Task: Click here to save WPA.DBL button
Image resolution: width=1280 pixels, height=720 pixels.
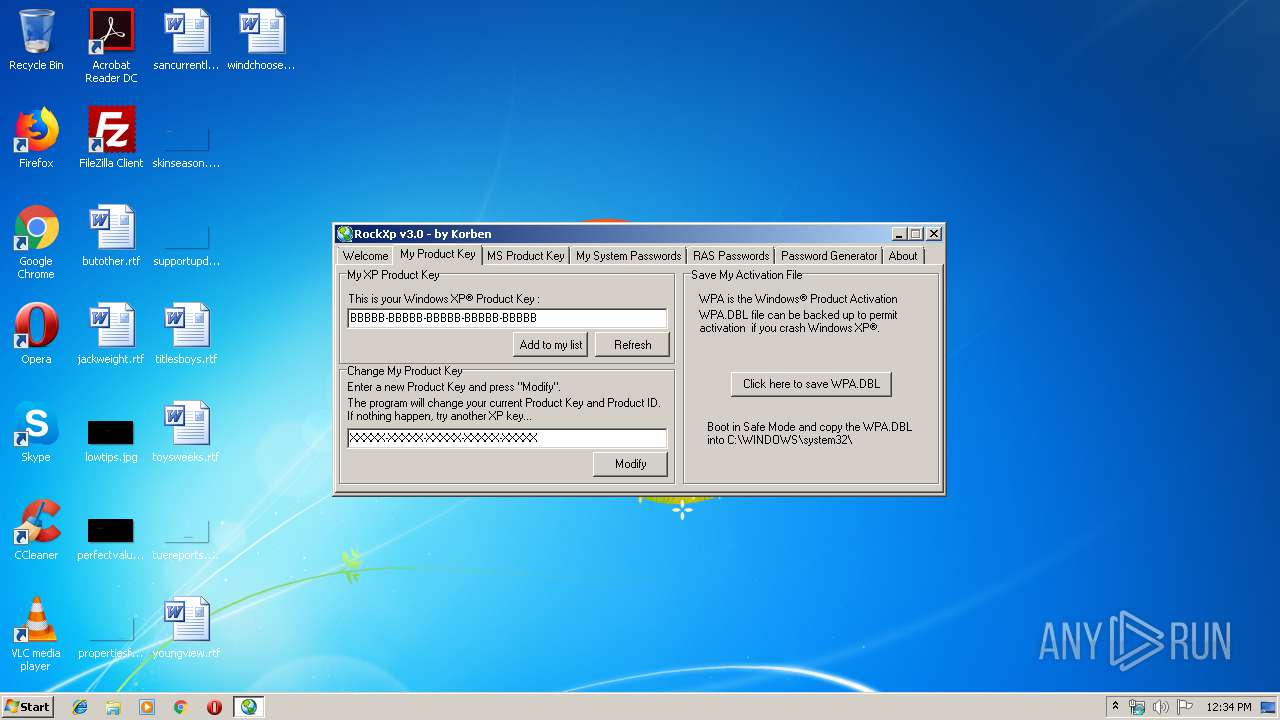Action: click(811, 383)
